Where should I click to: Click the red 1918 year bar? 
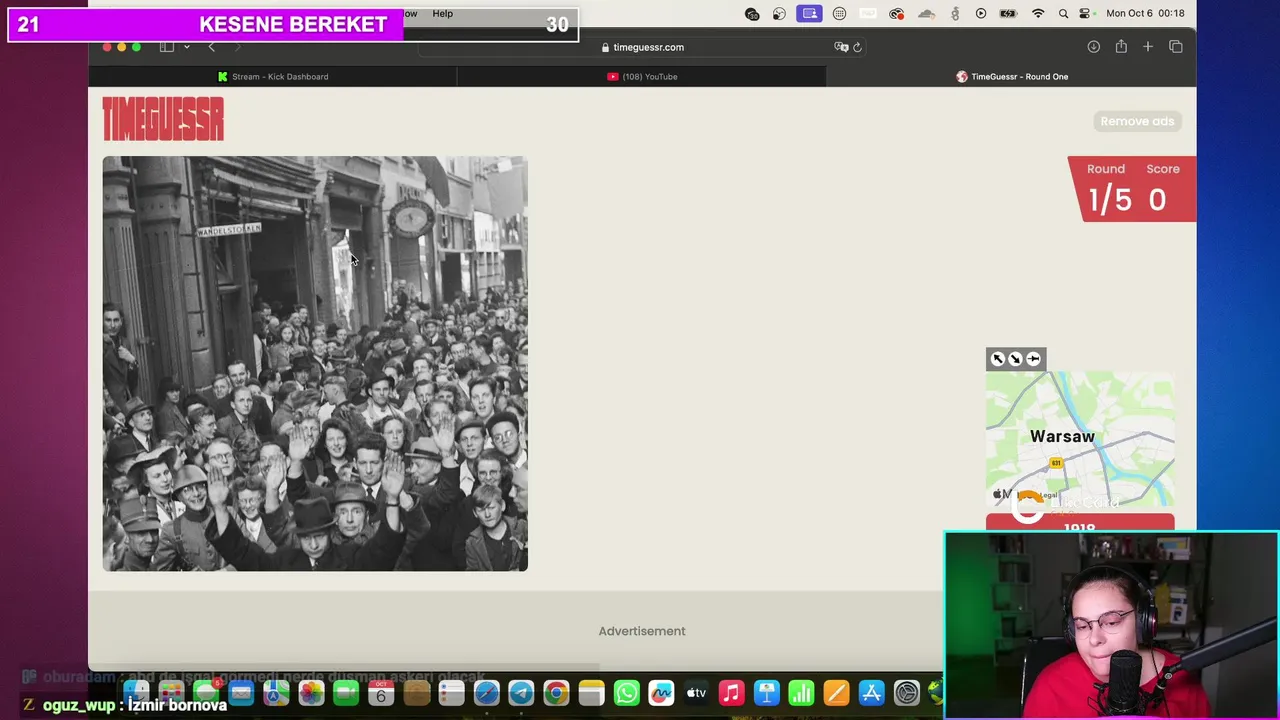click(1080, 524)
